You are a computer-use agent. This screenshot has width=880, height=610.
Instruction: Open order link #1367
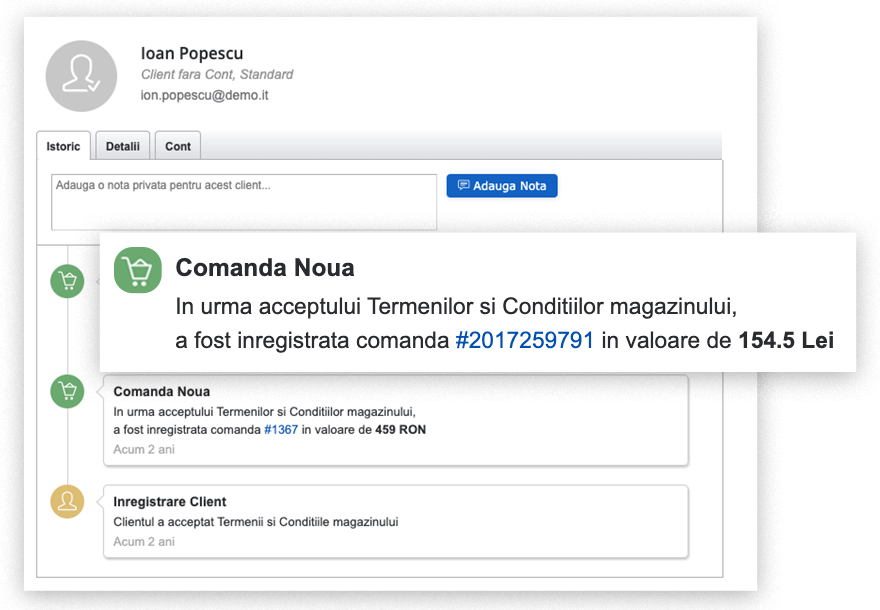click(281, 430)
